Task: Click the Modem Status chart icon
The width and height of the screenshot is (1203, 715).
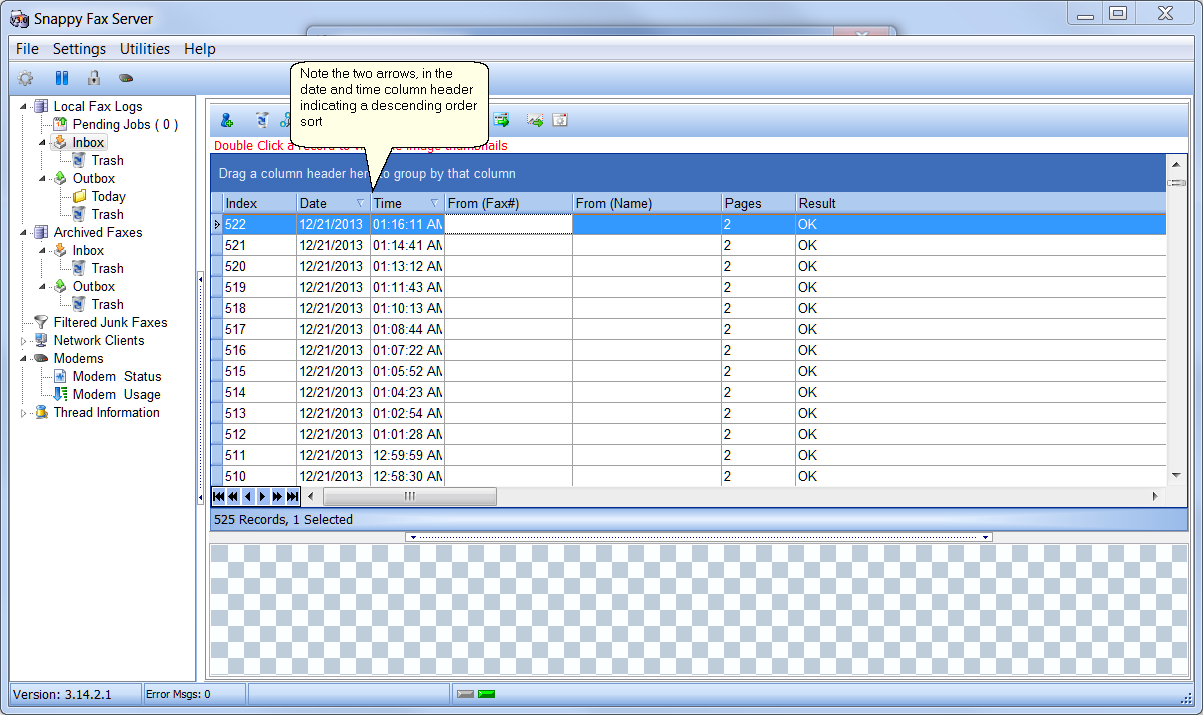Action: click(x=60, y=376)
